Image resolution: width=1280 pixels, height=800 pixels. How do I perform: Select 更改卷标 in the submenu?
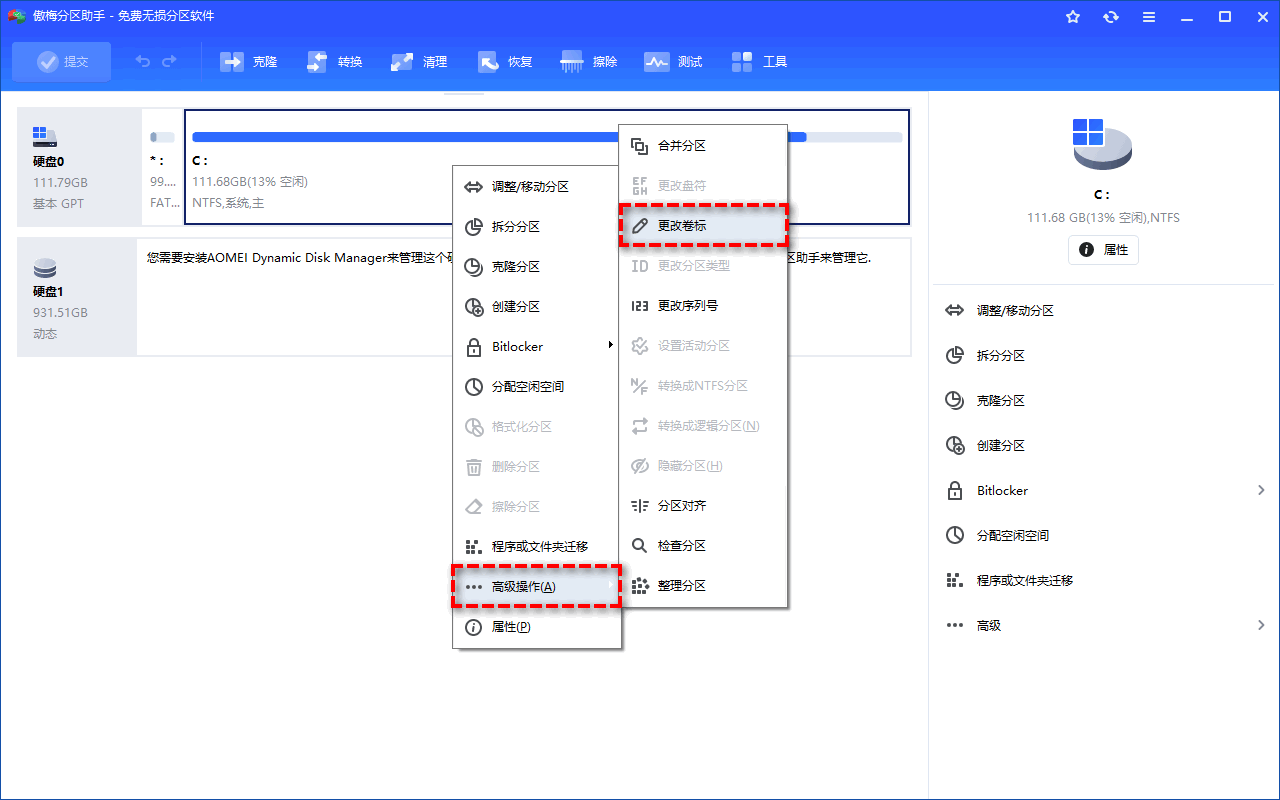[703, 226]
